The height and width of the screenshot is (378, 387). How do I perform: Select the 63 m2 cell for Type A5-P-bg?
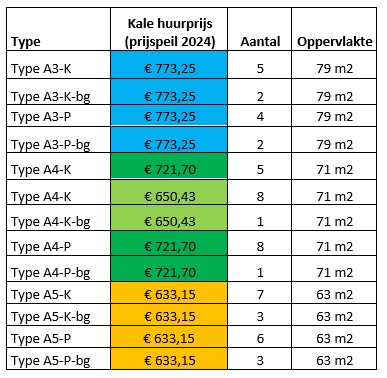coord(334,359)
